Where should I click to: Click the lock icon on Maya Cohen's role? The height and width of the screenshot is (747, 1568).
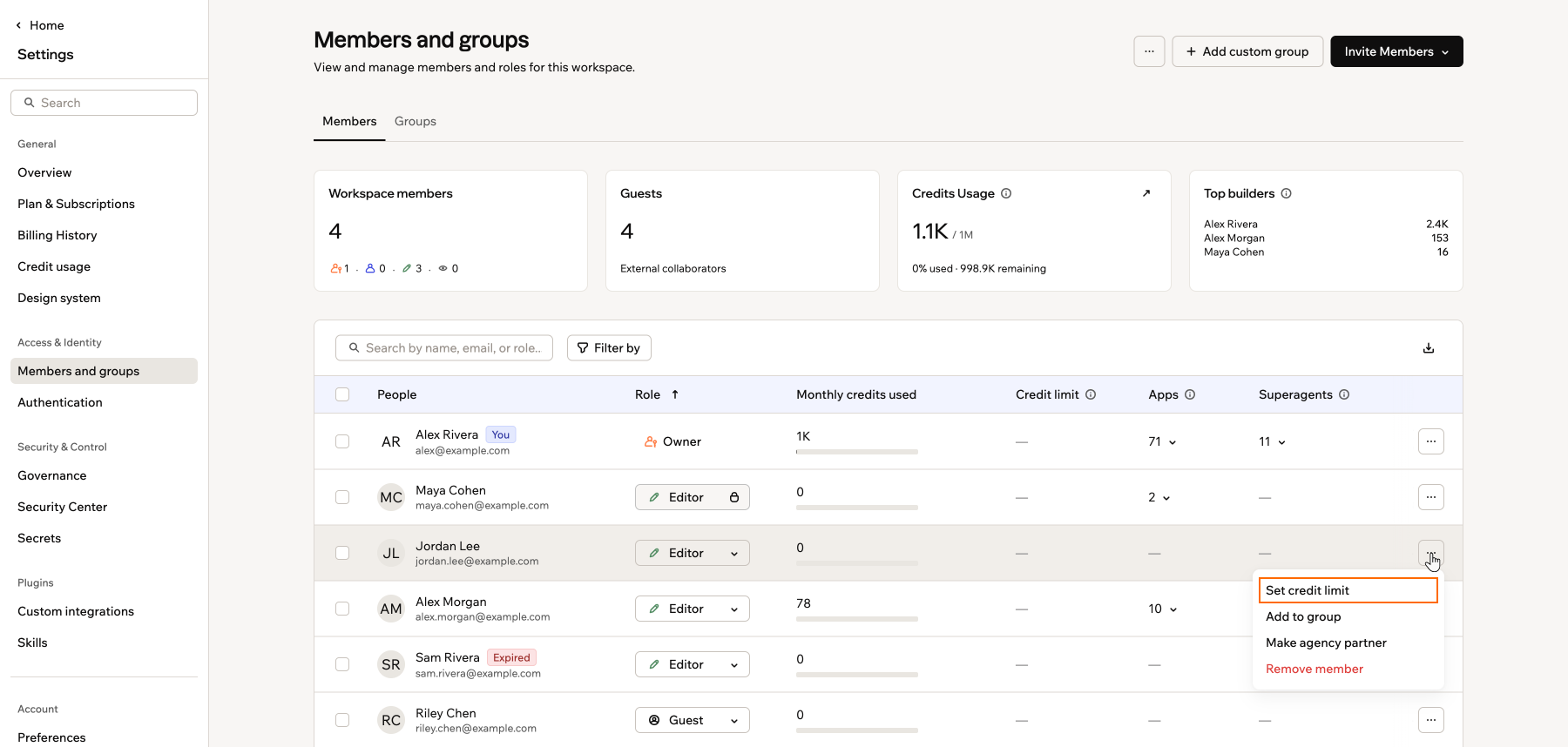[734, 497]
